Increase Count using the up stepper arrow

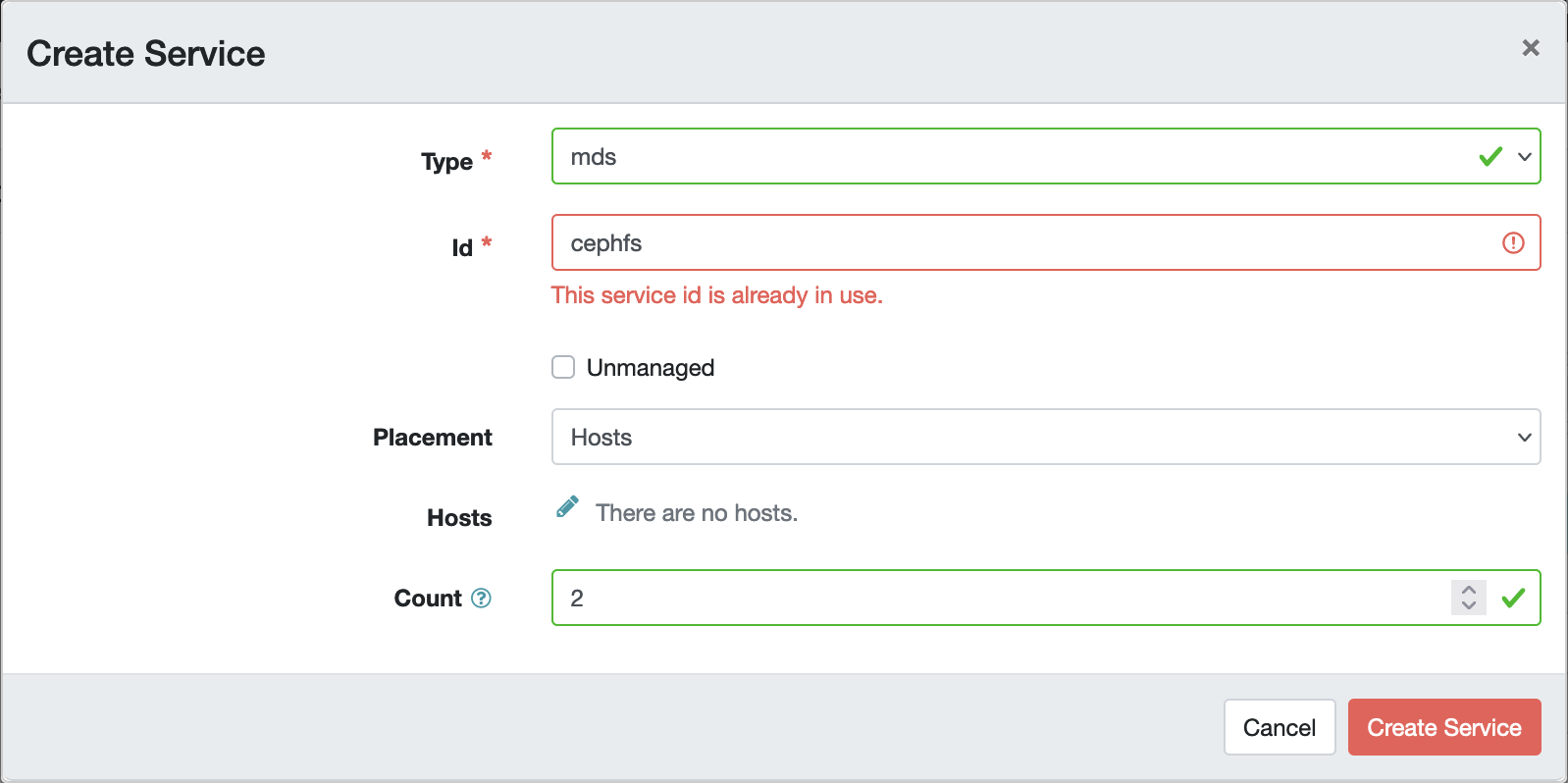pyautogui.click(x=1468, y=591)
